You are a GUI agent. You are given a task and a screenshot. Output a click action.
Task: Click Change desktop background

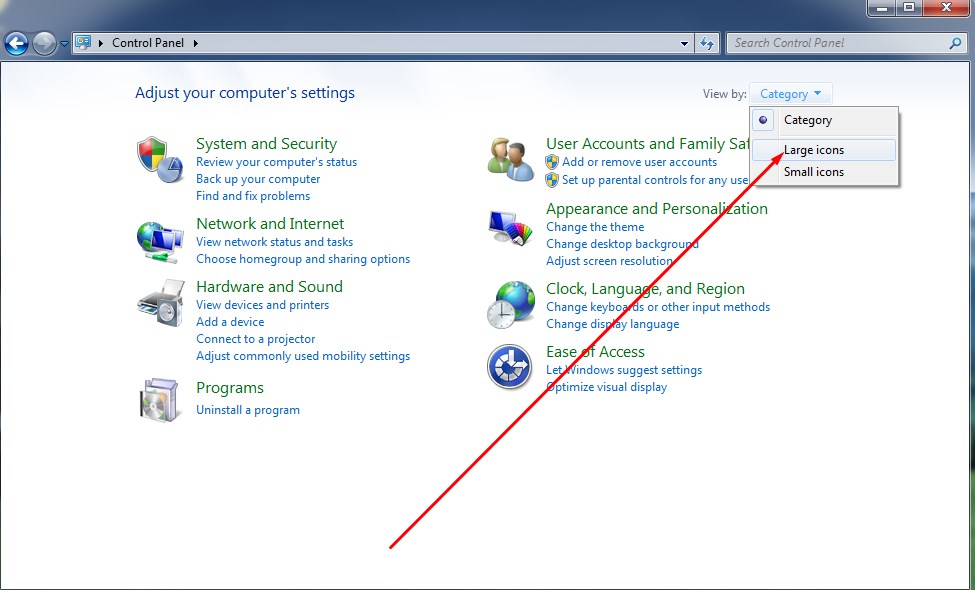(622, 244)
